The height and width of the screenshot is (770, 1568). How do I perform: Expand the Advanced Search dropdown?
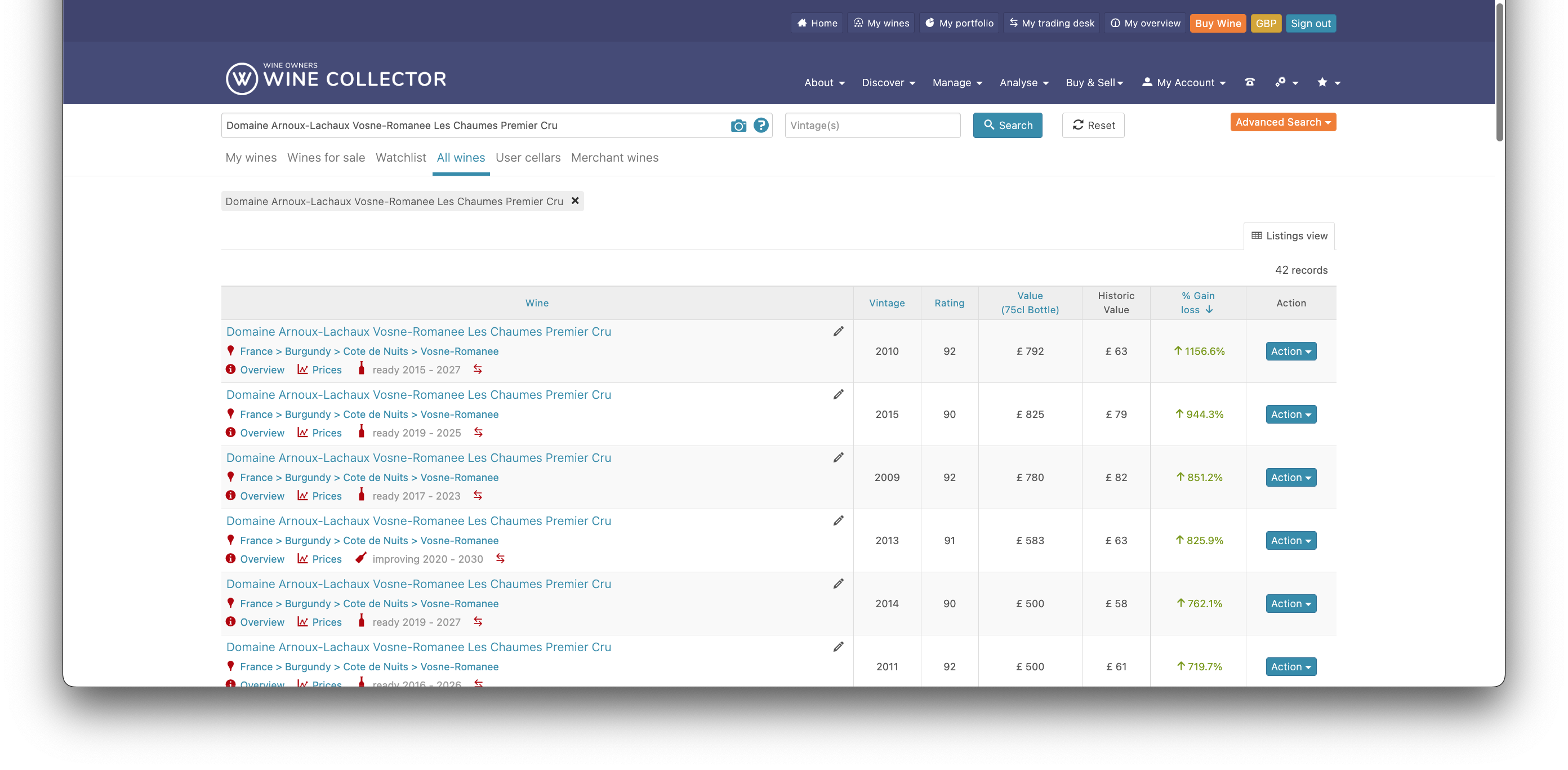click(x=1282, y=122)
